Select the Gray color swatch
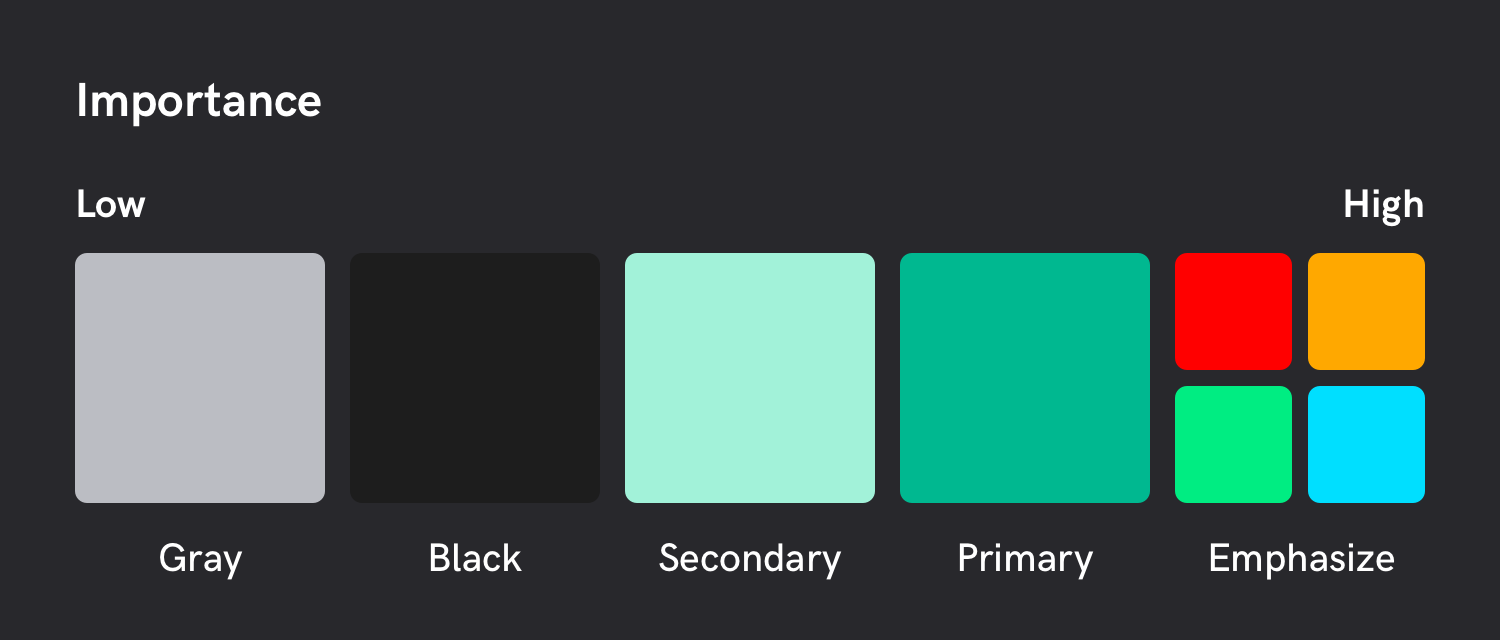 pos(200,378)
